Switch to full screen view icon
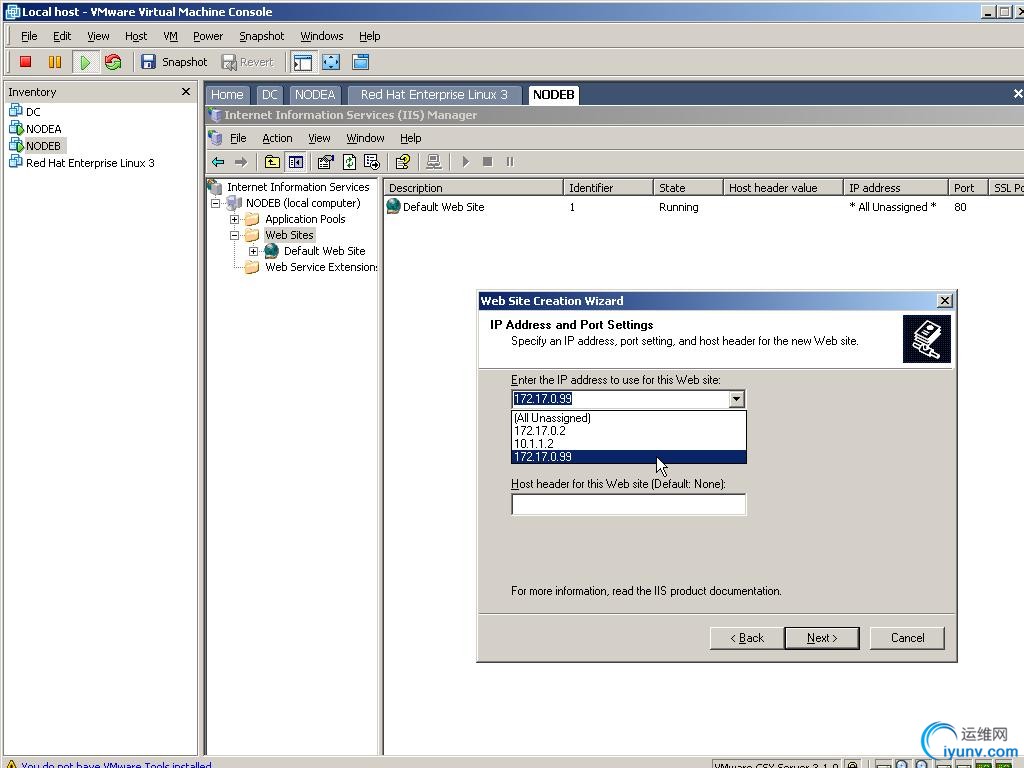1024x768 pixels. (x=331, y=62)
